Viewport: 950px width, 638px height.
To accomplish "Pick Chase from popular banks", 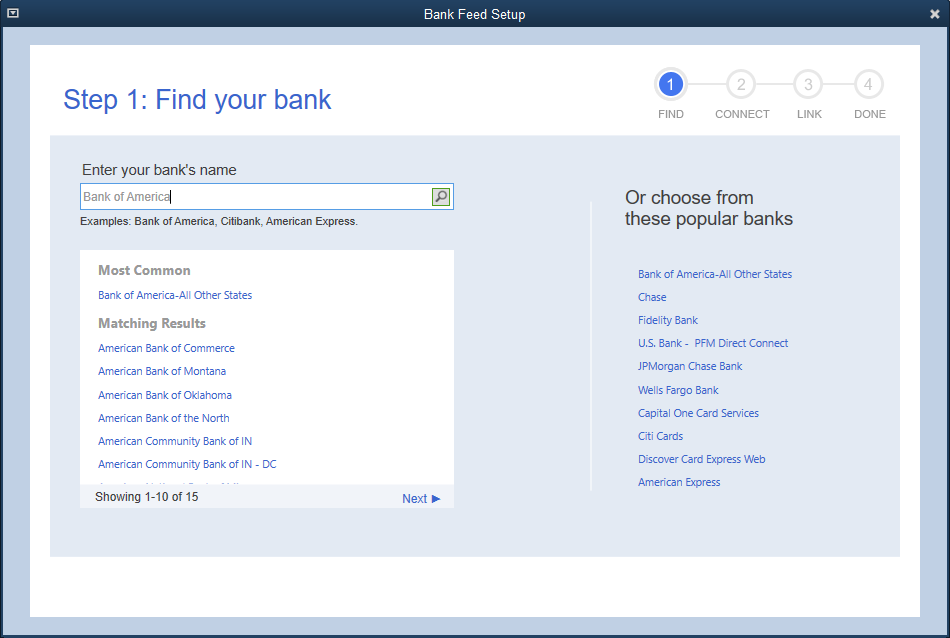I will [652, 297].
